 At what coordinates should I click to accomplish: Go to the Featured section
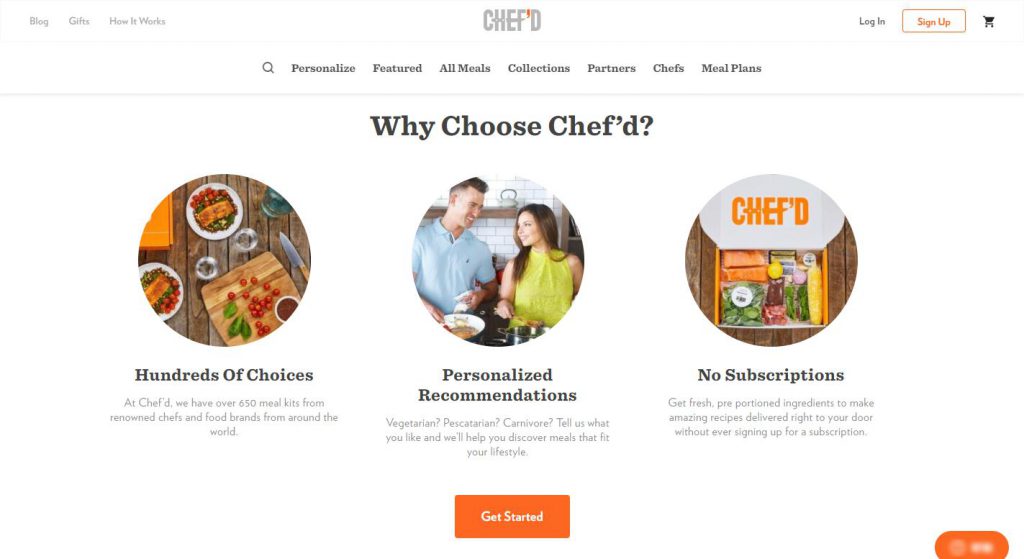397,68
